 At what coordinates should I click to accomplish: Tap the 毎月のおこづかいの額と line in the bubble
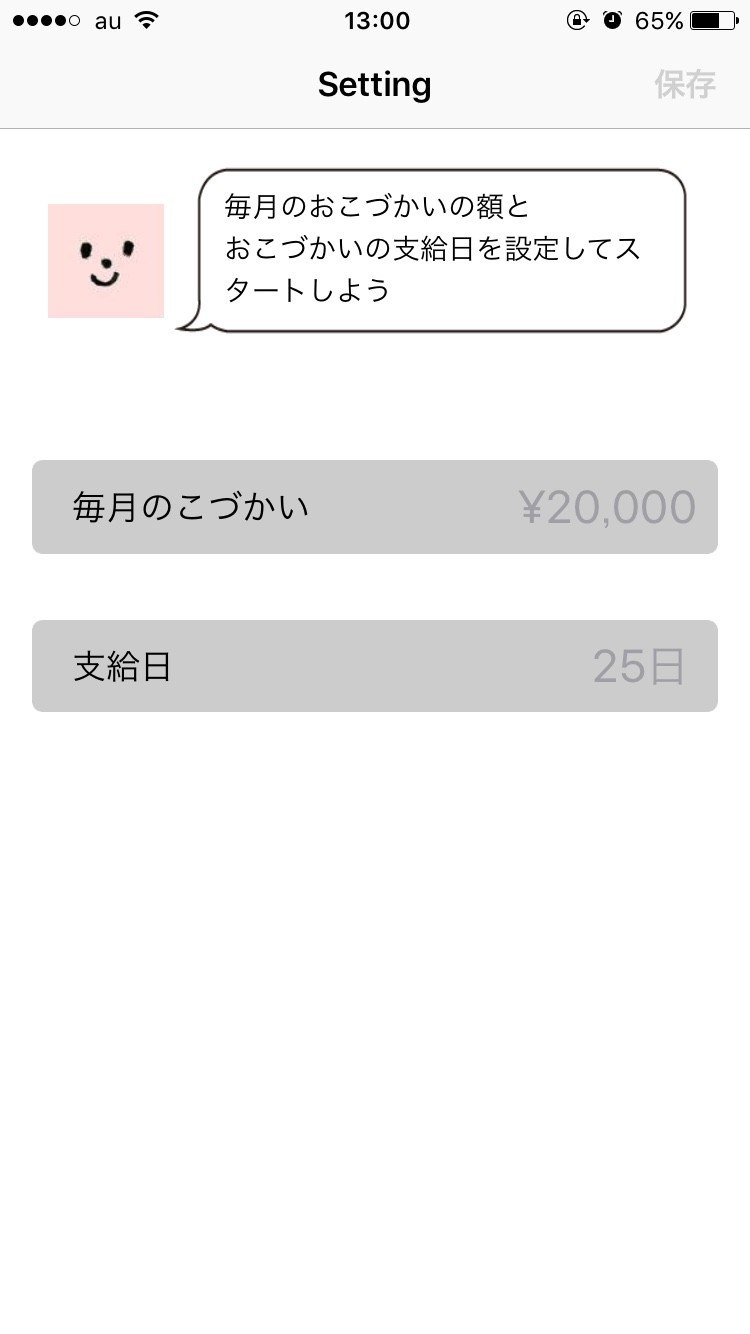coord(377,207)
